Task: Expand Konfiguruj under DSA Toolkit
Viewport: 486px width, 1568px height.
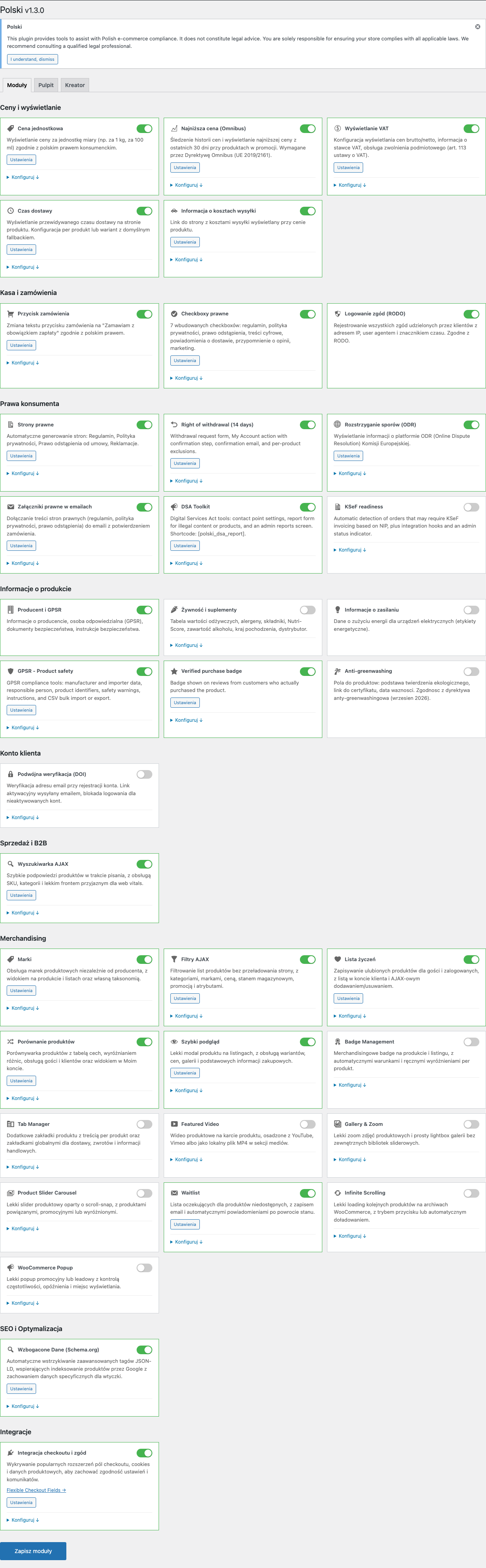Action: coord(186,563)
